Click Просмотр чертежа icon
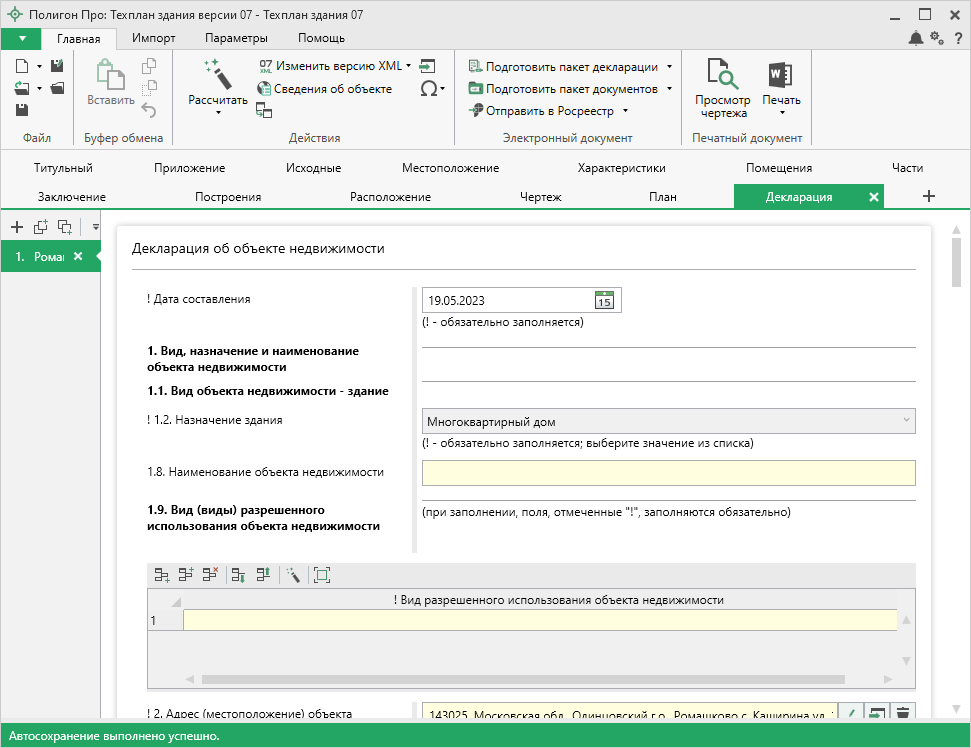The width and height of the screenshot is (971, 748). [x=722, y=75]
